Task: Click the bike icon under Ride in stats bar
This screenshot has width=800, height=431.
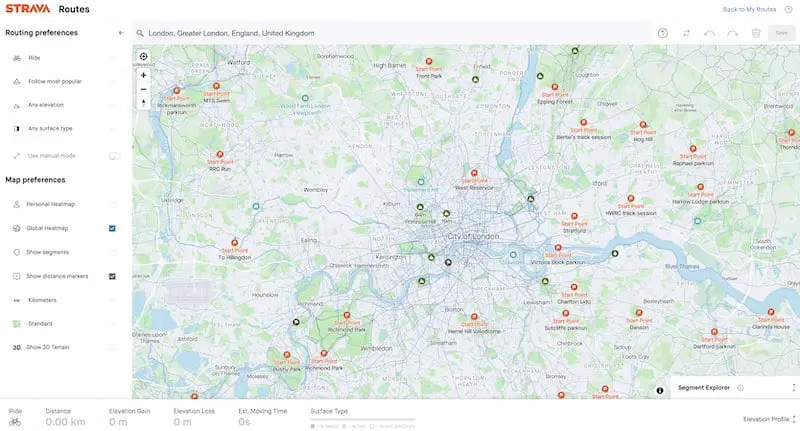Action: tap(15, 422)
